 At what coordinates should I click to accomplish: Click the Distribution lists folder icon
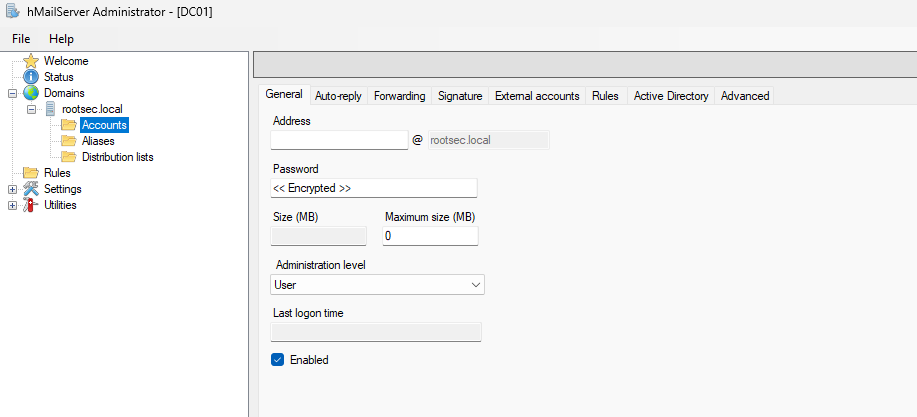point(70,157)
